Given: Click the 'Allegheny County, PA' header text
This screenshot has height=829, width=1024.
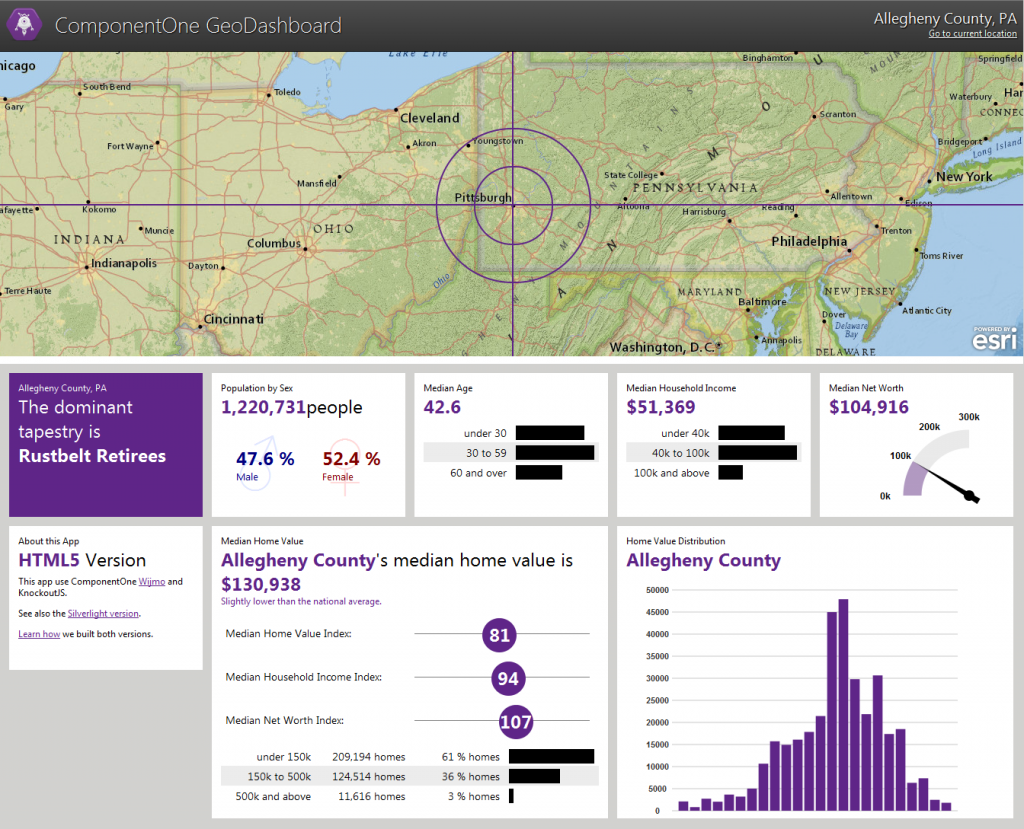Looking at the screenshot, I should (x=945, y=18).
